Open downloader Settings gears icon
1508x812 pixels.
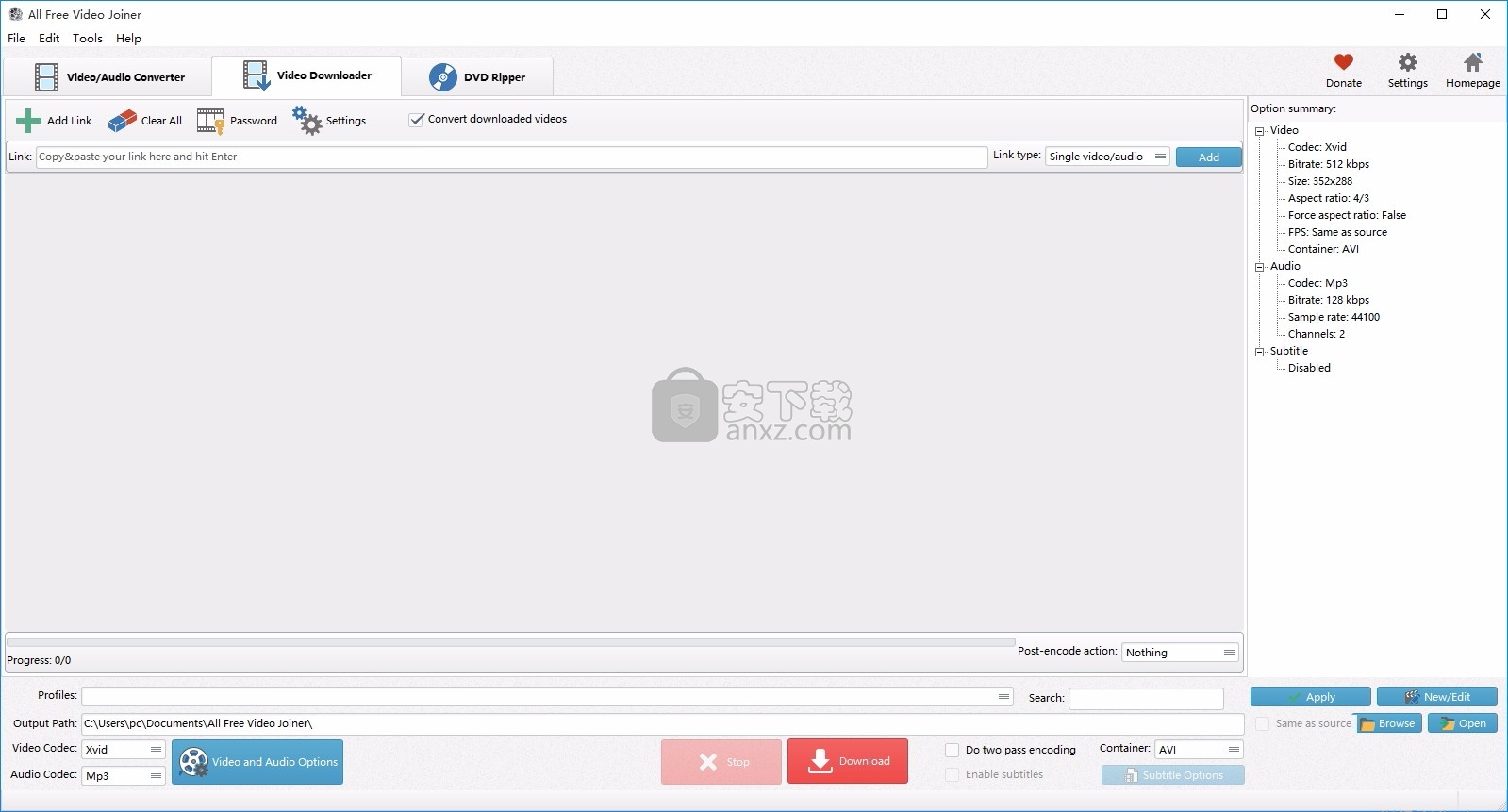click(307, 120)
